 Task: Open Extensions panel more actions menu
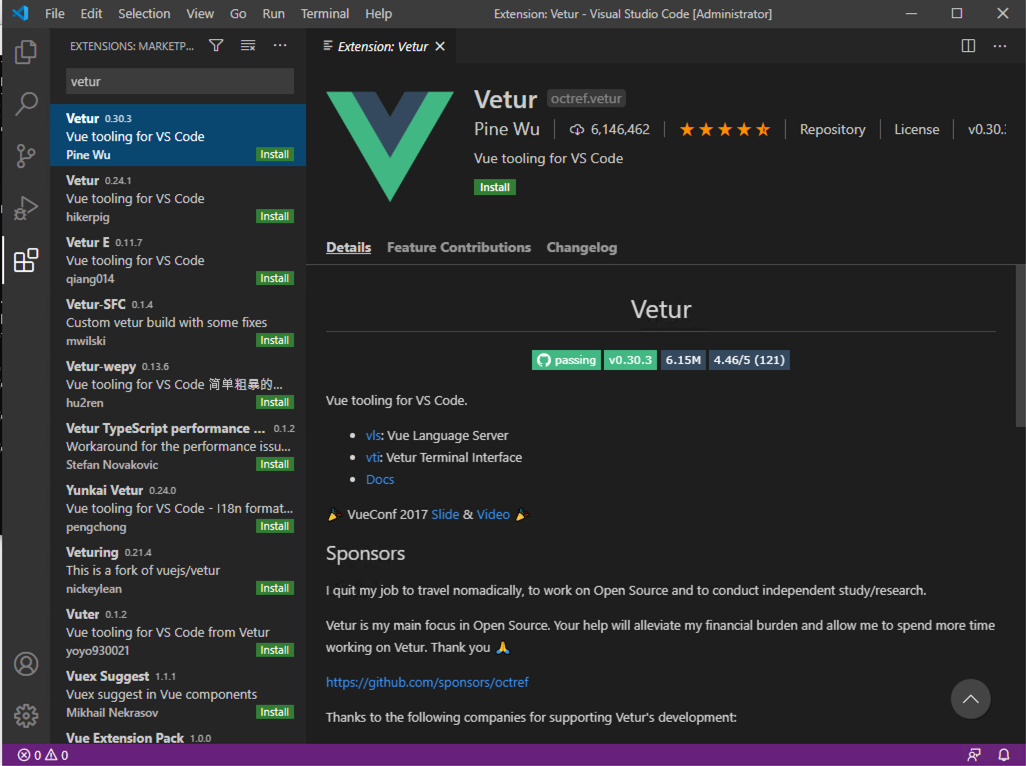coord(280,45)
